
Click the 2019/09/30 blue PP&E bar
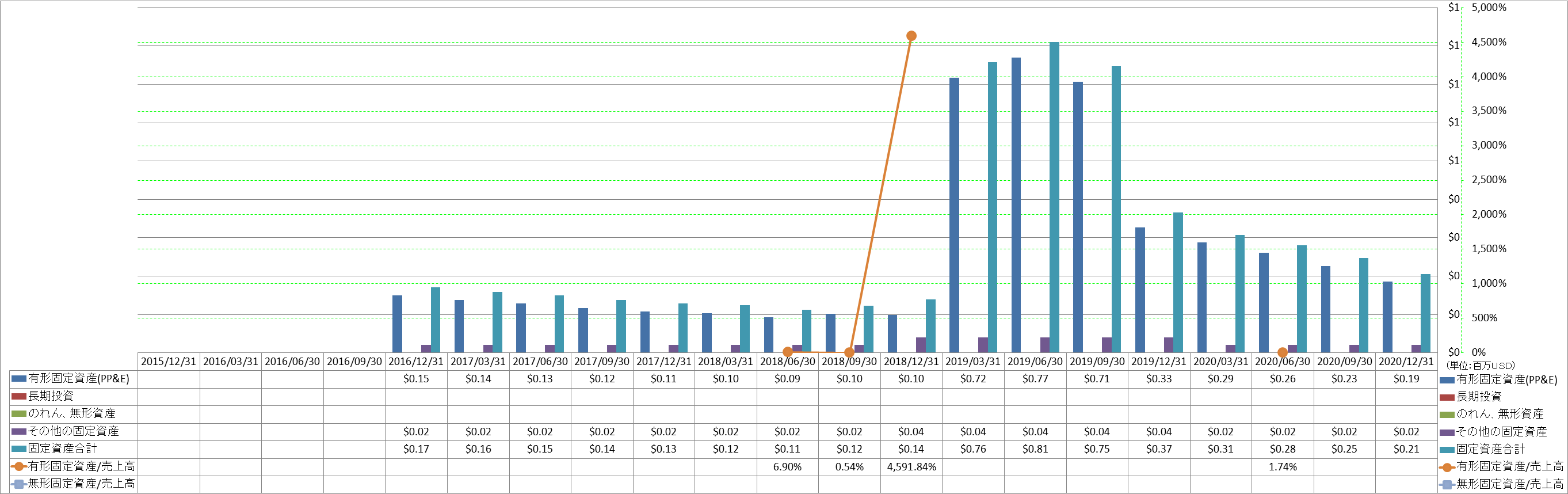tap(1078, 218)
